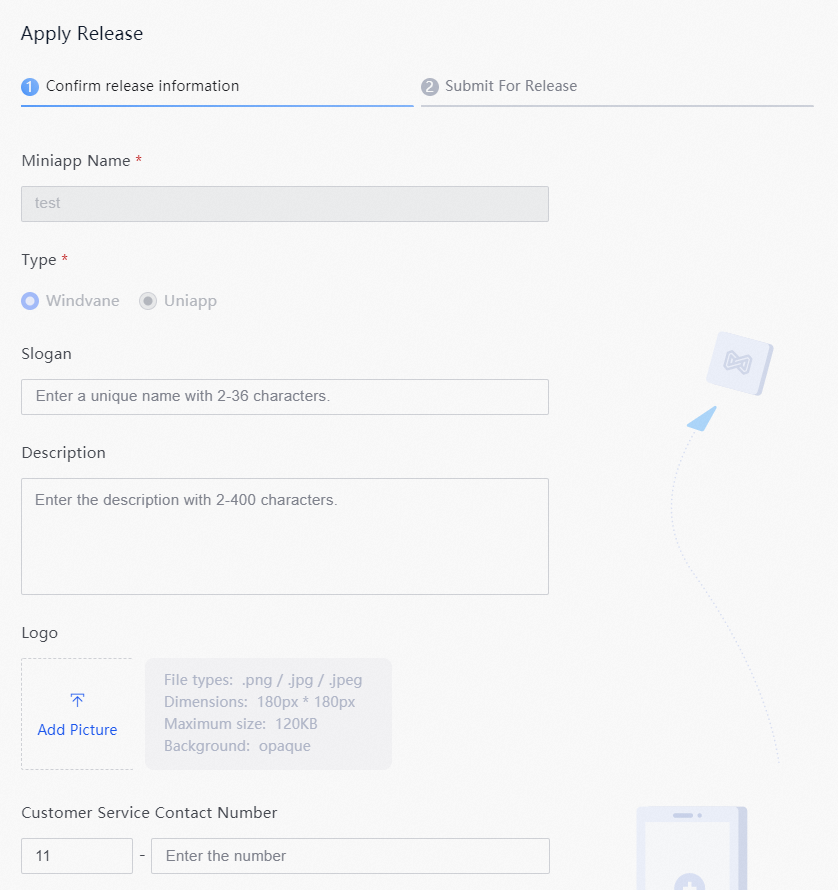Click the phone device illustration
This screenshot has width=838, height=890.
(692, 848)
